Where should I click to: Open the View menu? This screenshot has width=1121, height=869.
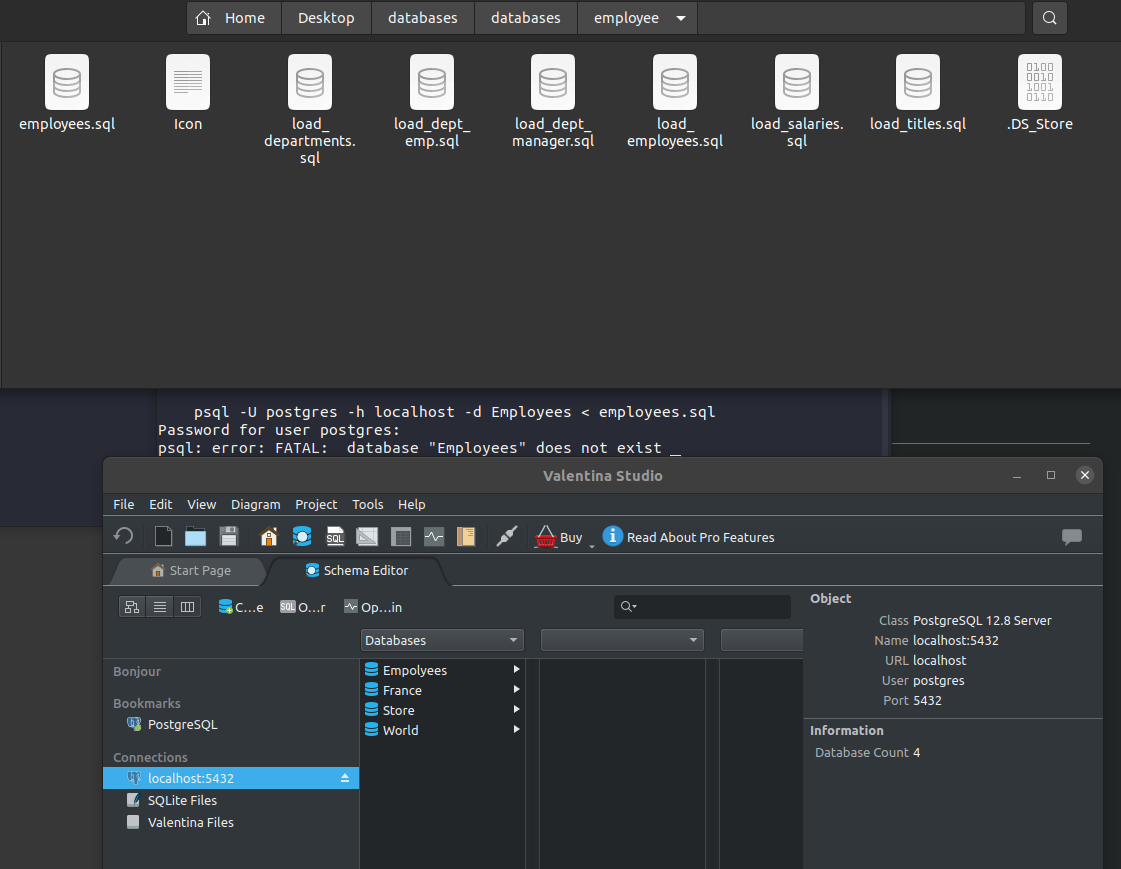tap(202, 505)
